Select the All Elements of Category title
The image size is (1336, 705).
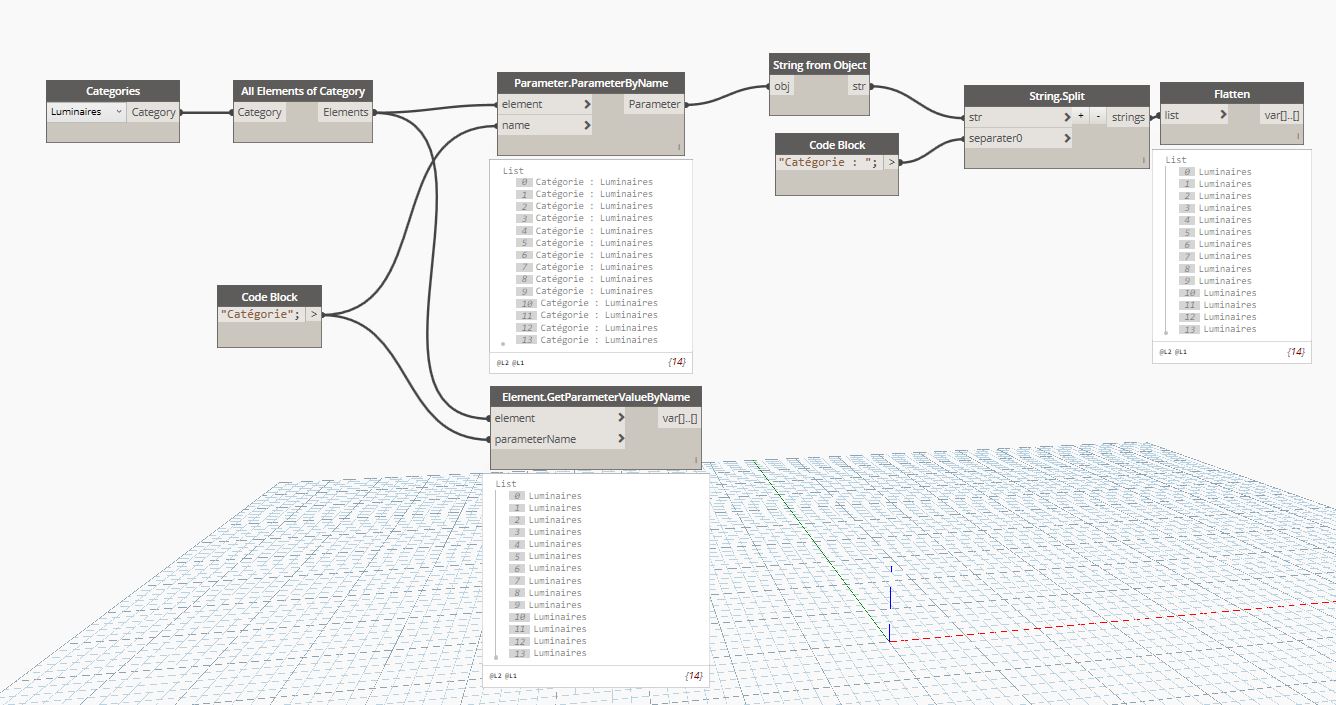(304, 91)
